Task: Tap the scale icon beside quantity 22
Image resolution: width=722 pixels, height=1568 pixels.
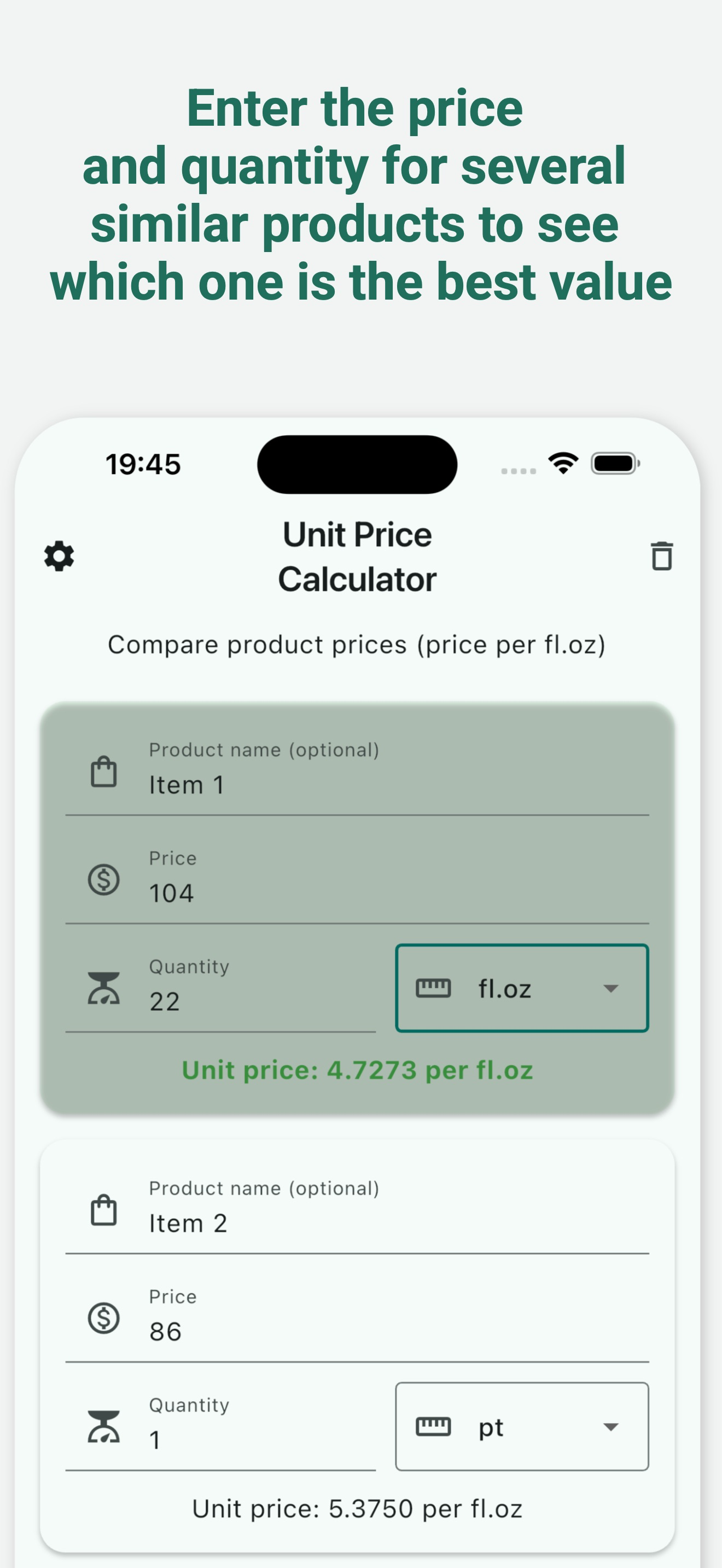Action: coord(103,988)
